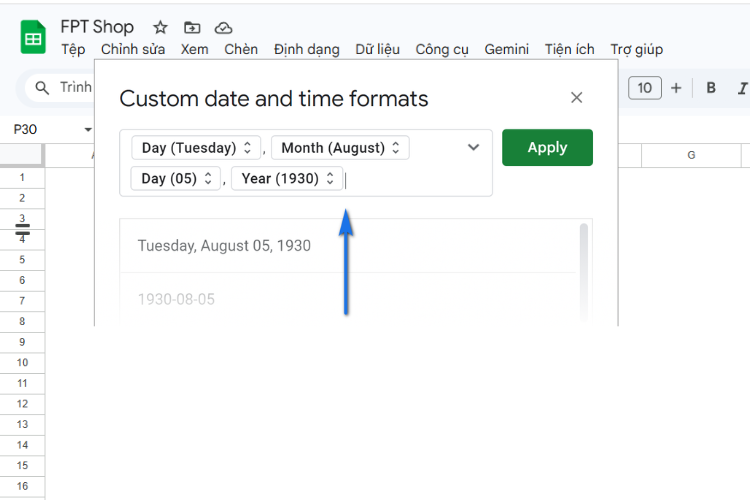Viewport: 750px width, 500px height.
Task: Open the Chỉnh sửa menu
Action: pos(133,49)
